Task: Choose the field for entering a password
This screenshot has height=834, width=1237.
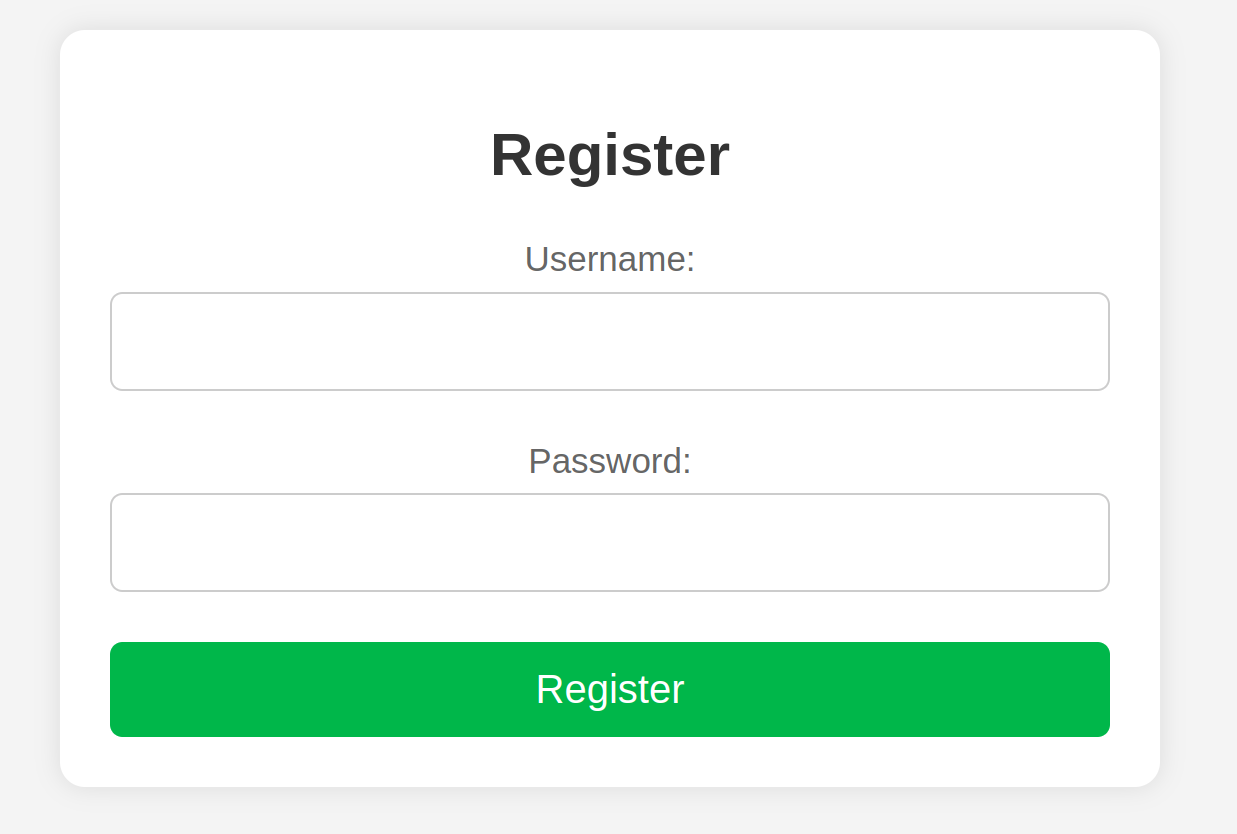Action: click(610, 542)
